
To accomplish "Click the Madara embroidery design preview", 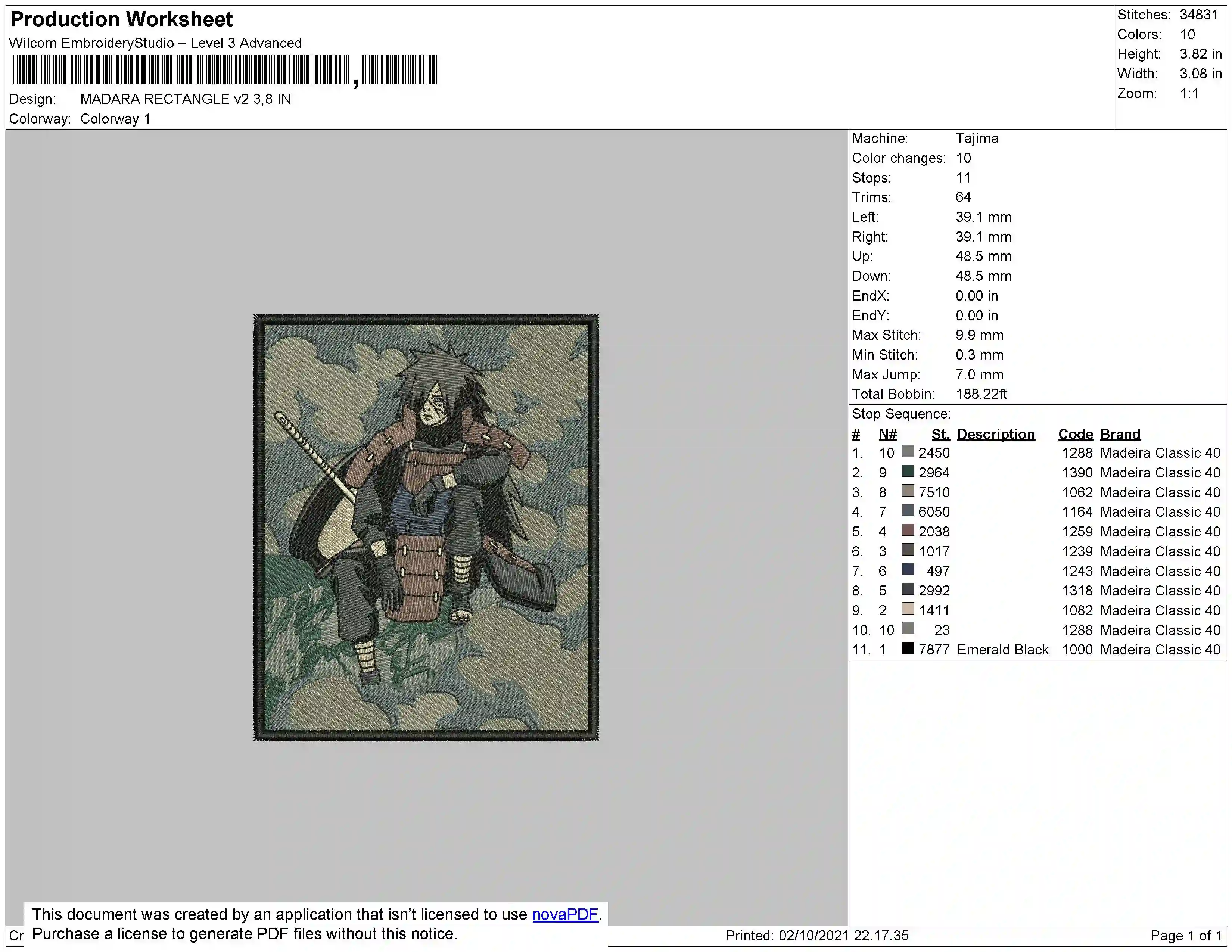I will coord(426,527).
